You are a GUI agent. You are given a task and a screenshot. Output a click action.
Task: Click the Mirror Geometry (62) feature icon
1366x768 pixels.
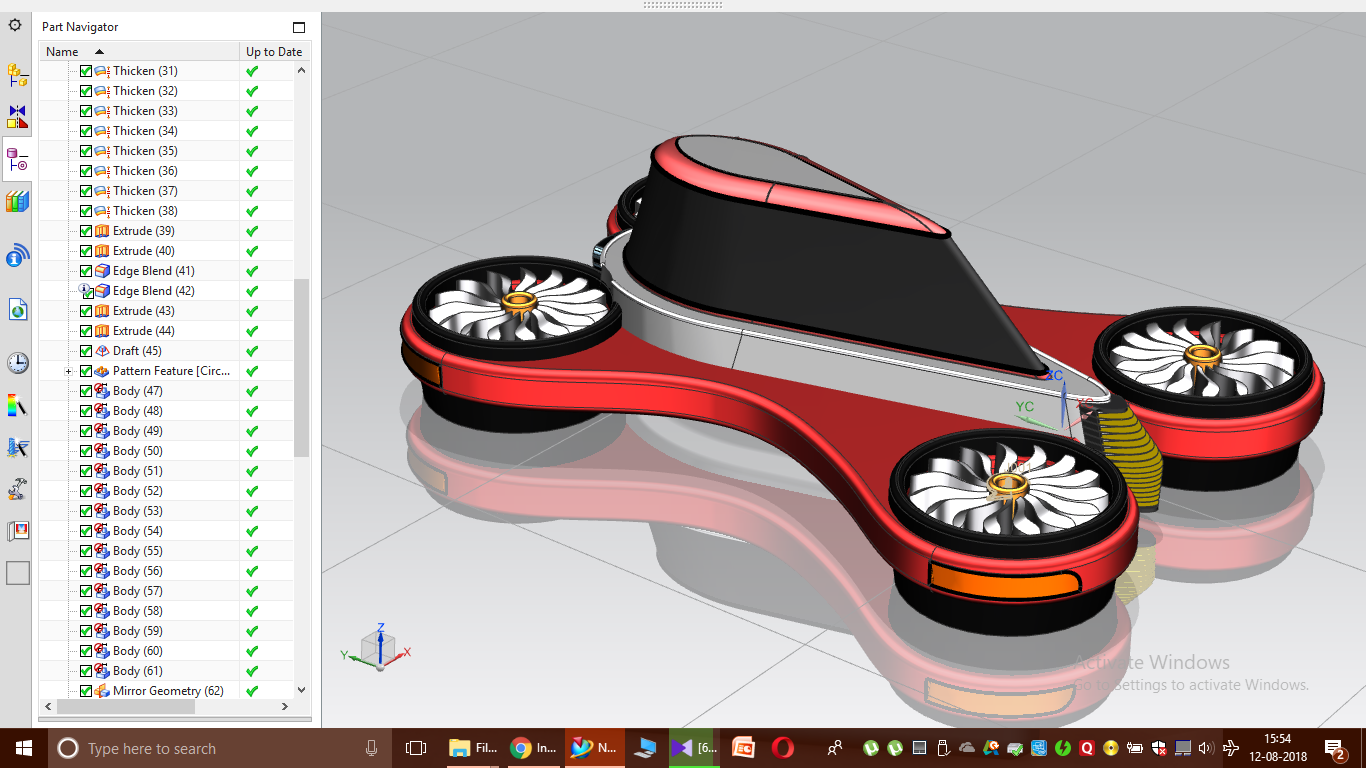click(101, 691)
